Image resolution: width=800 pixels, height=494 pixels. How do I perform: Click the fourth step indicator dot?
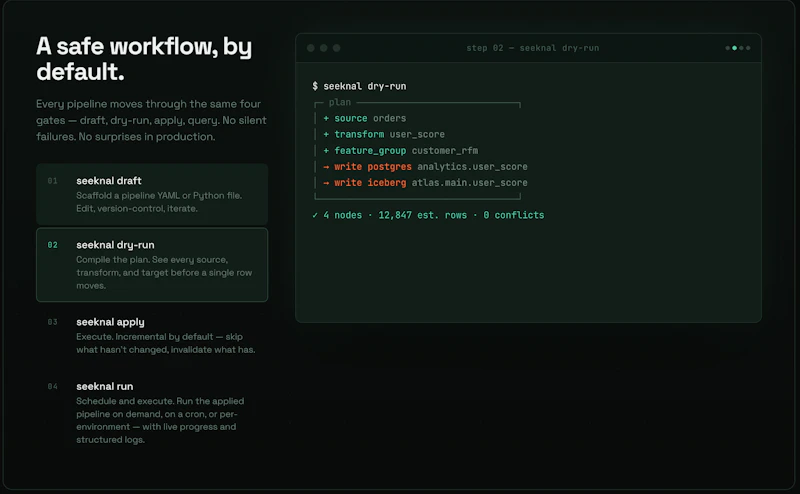748,48
